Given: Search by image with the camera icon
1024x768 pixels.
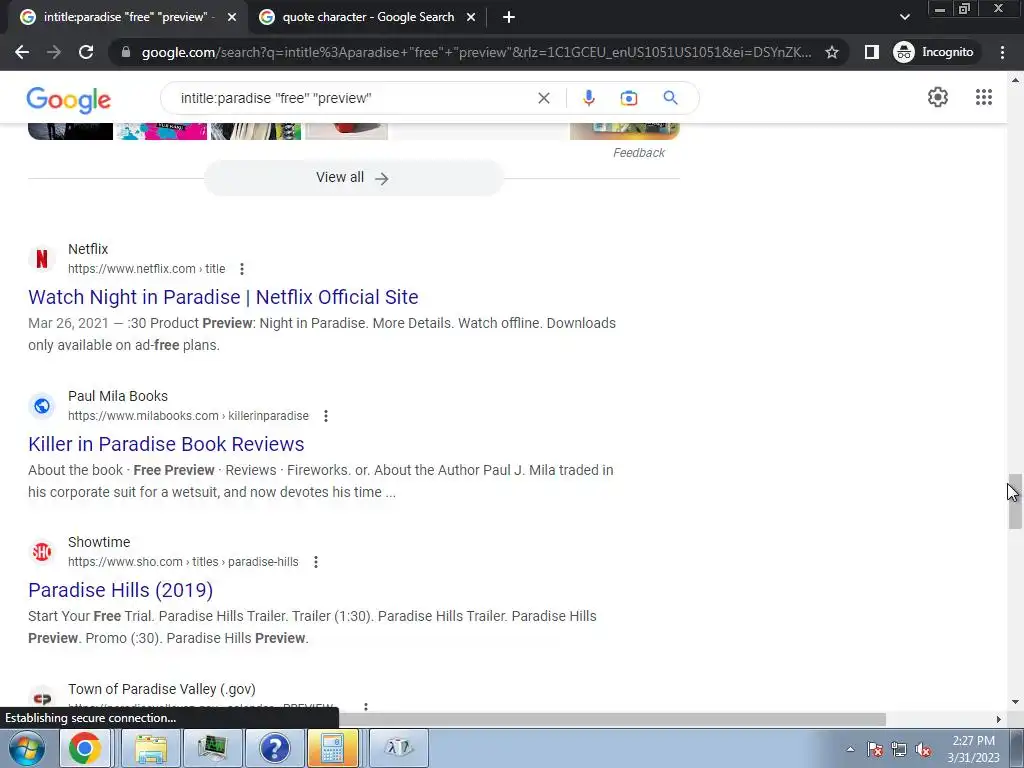Looking at the screenshot, I should [628, 98].
